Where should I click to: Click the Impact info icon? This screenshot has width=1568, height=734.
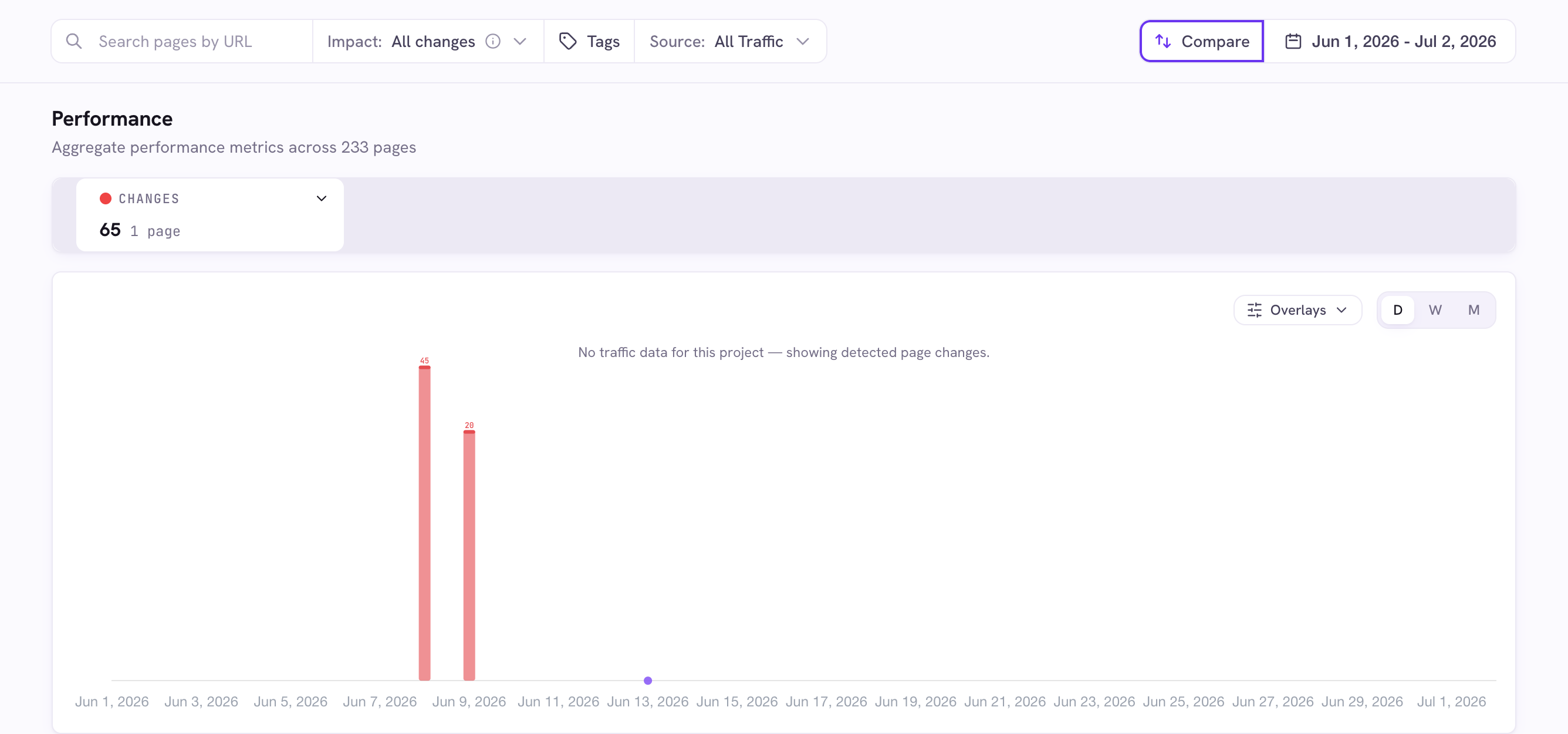pos(493,42)
